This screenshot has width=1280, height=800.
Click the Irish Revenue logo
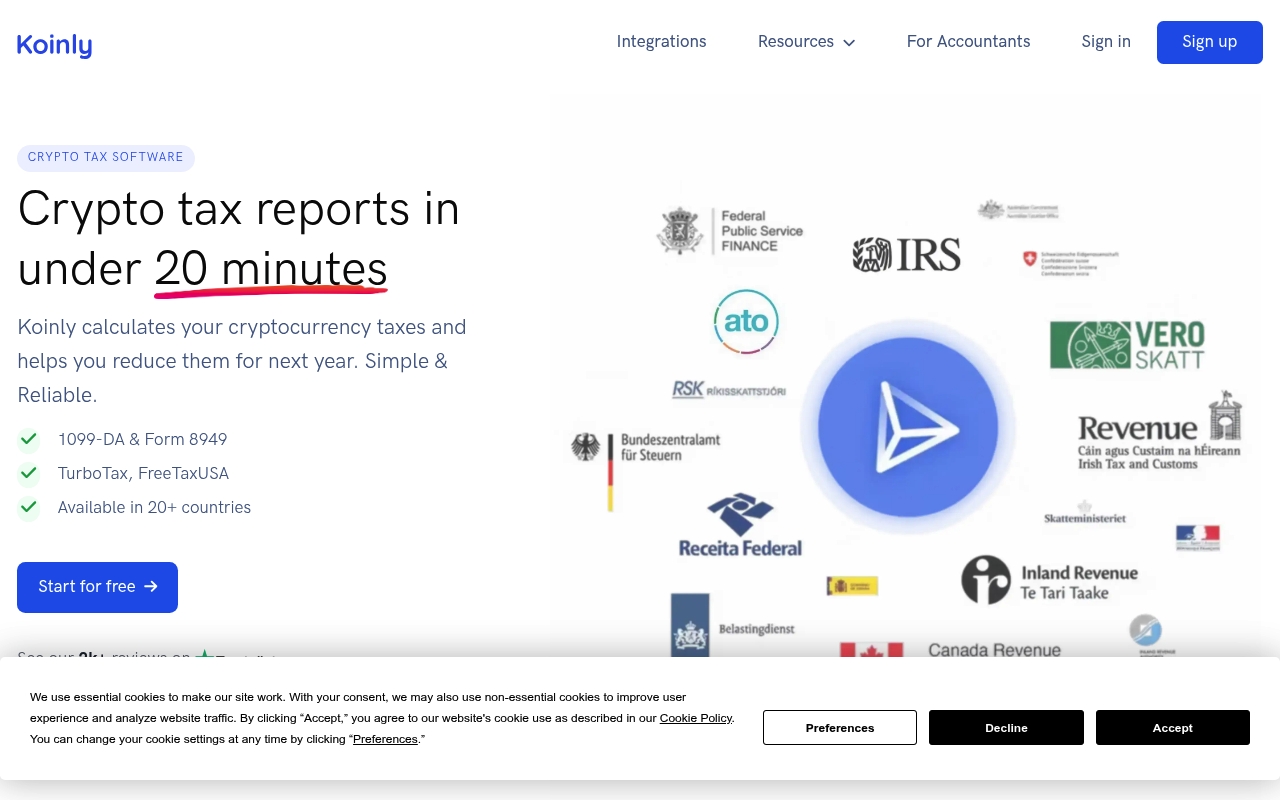pos(1160,432)
